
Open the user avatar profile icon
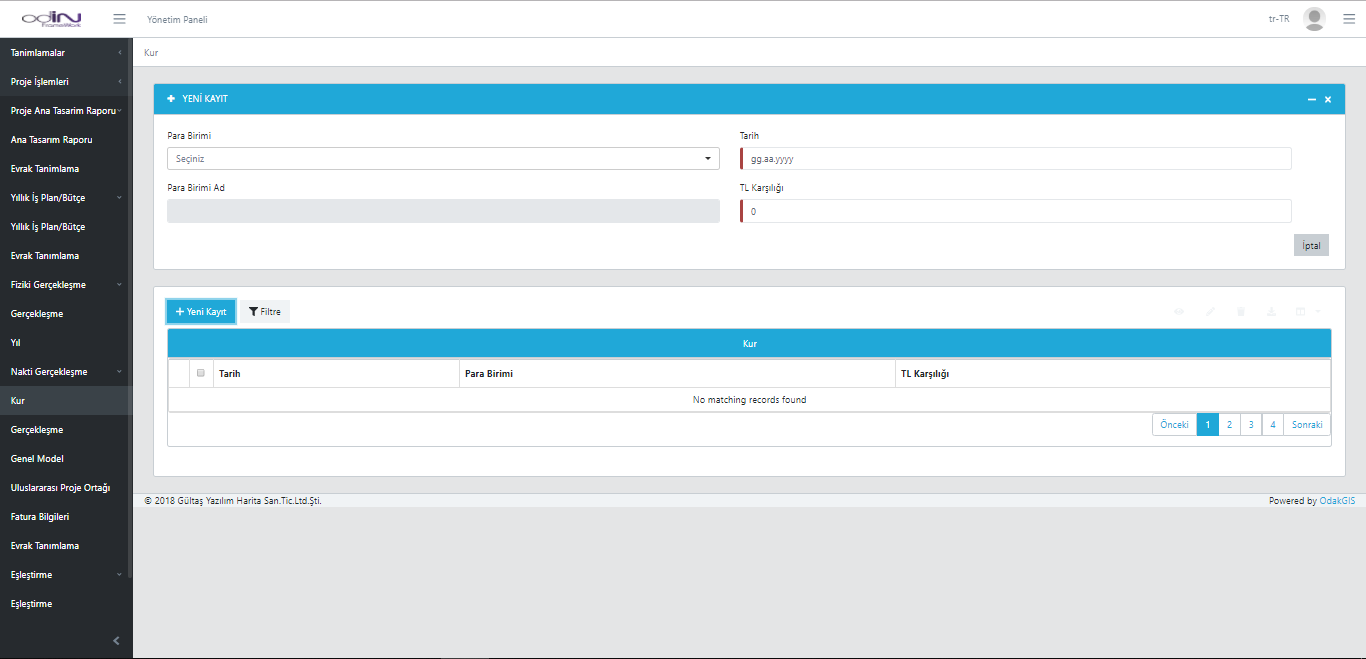pyautogui.click(x=1314, y=19)
